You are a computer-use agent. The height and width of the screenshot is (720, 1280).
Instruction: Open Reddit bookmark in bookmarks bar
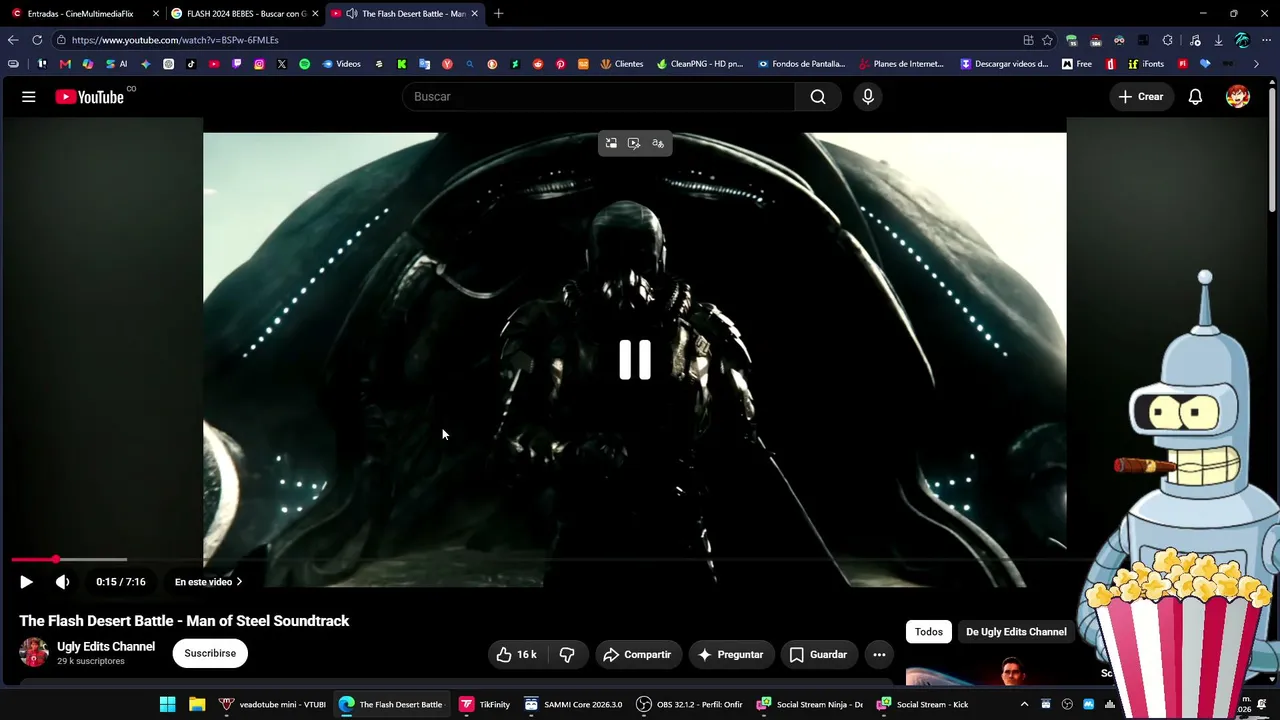538,64
